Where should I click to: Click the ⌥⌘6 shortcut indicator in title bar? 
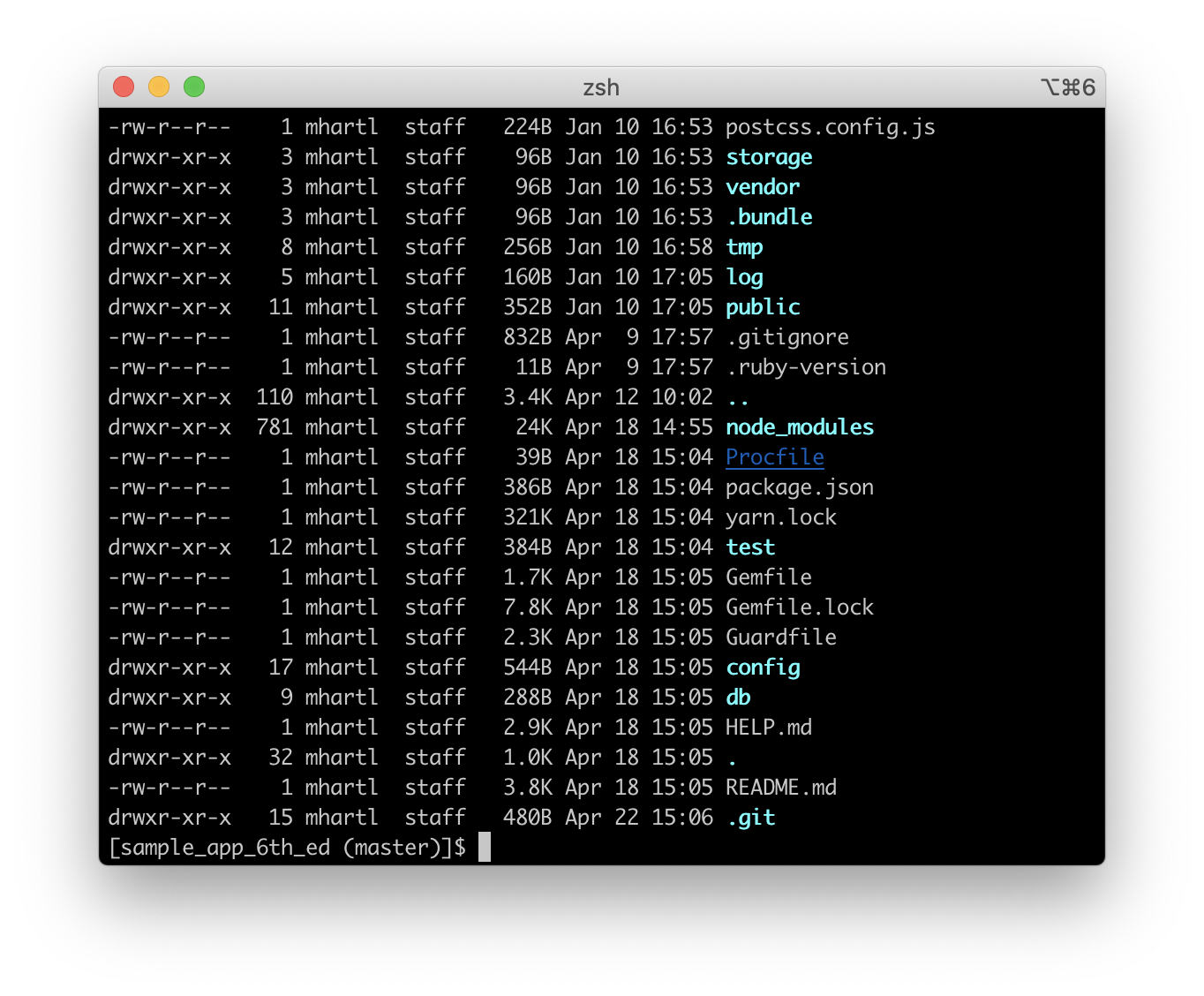[x=1068, y=87]
